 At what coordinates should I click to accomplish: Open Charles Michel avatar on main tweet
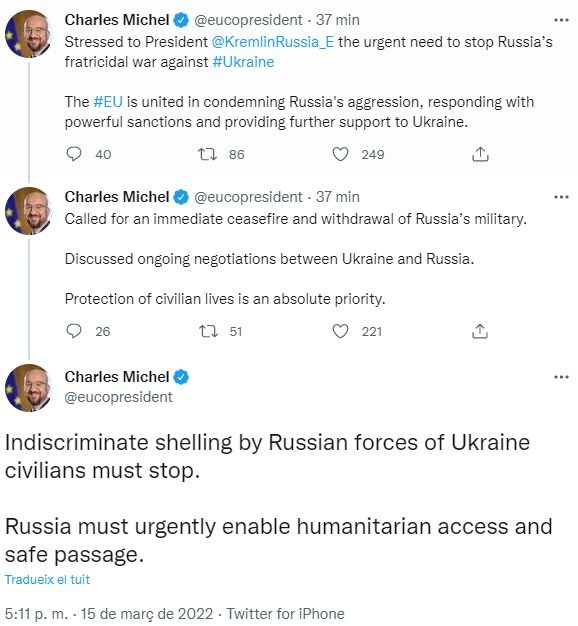point(28,388)
